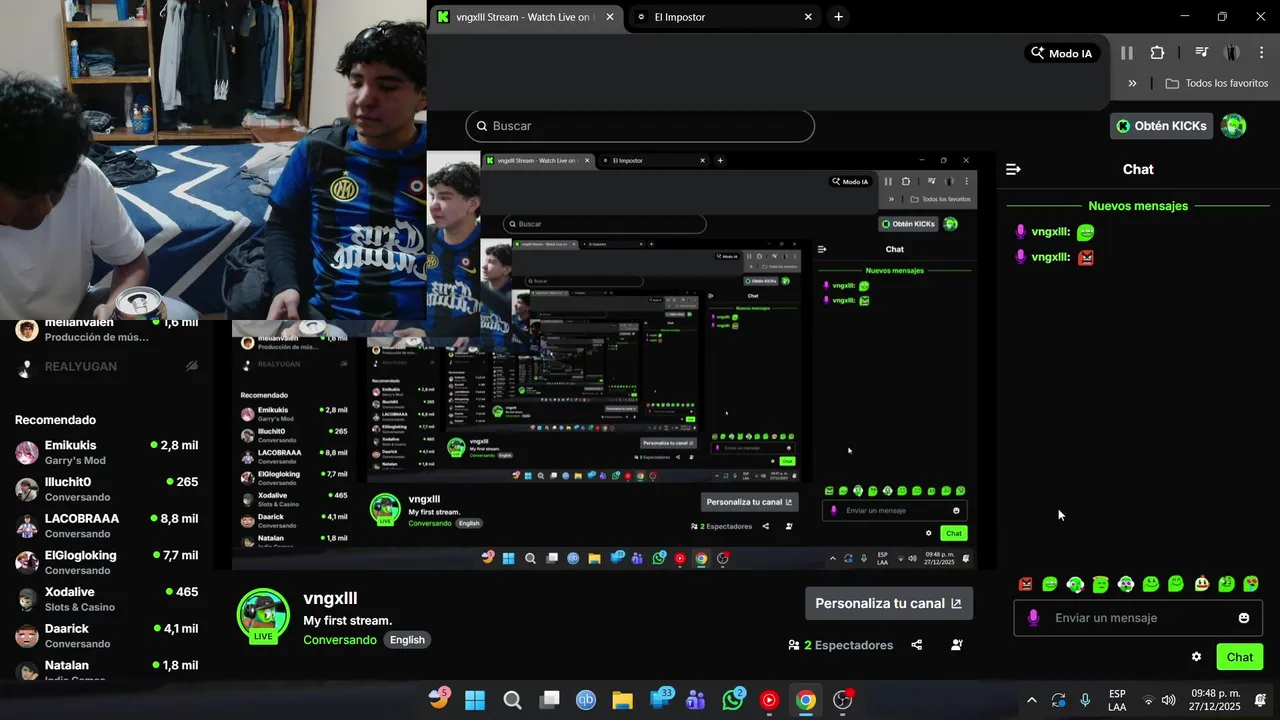Click the English language tag
Image resolution: width=1280 pixels, height=720 pixels.
tap(407, 640)
